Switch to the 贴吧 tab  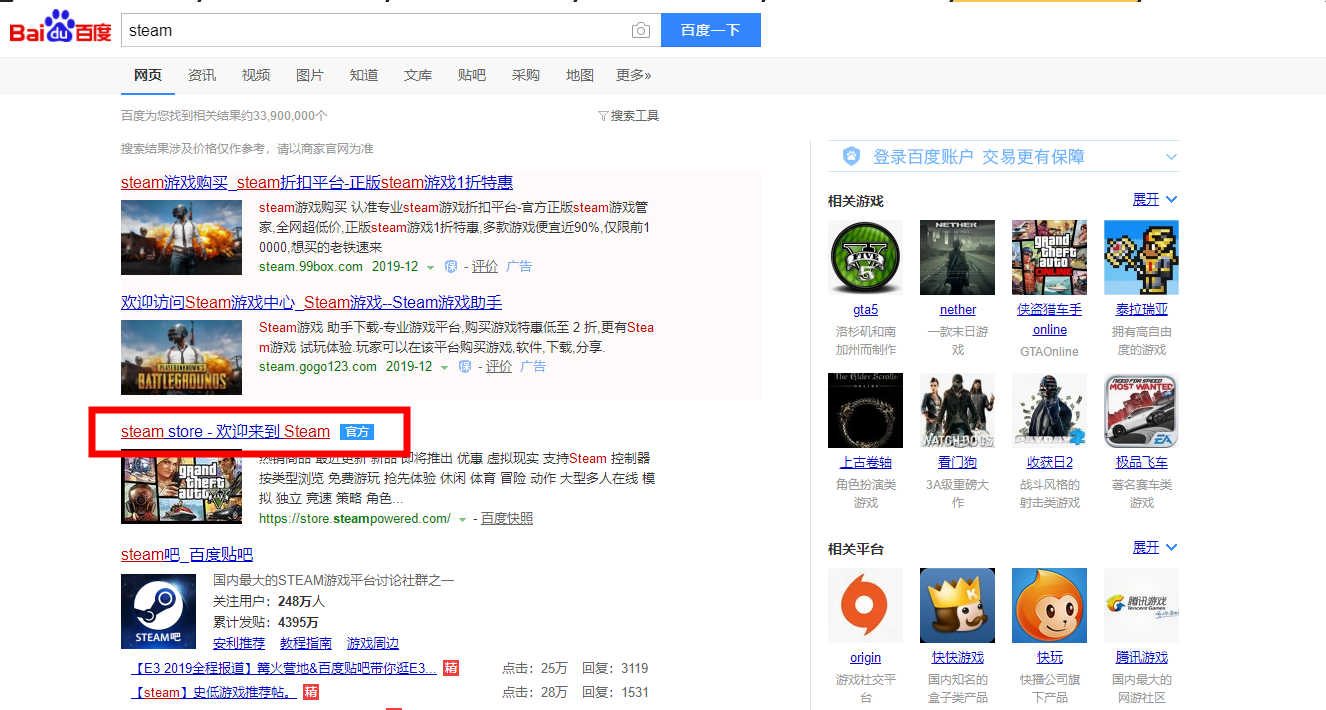(x=472, y=75)
